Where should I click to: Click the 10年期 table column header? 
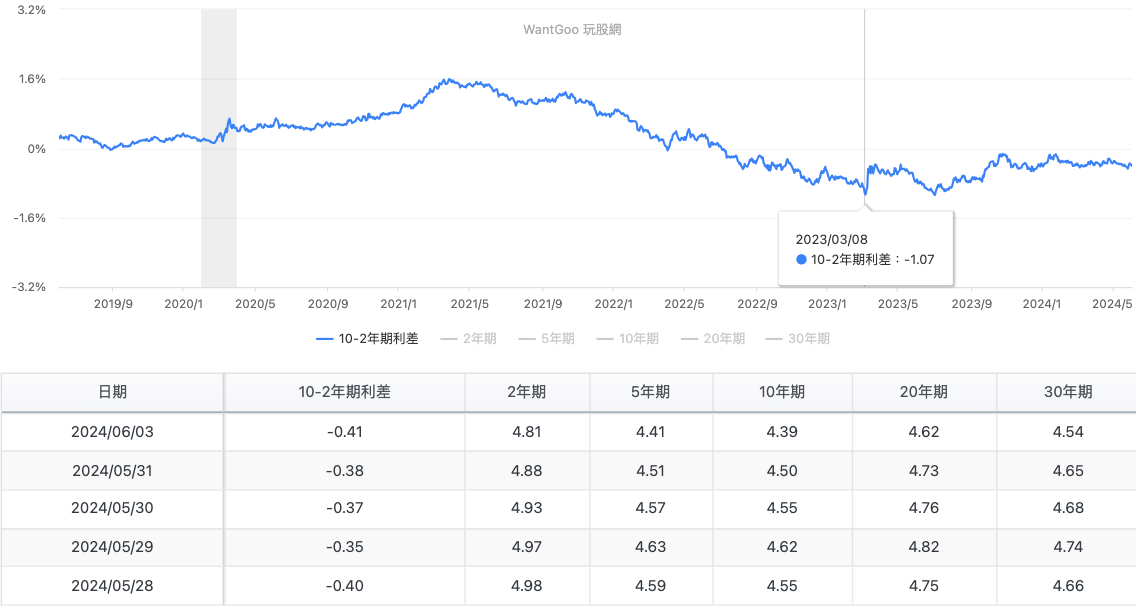point(782,392)
